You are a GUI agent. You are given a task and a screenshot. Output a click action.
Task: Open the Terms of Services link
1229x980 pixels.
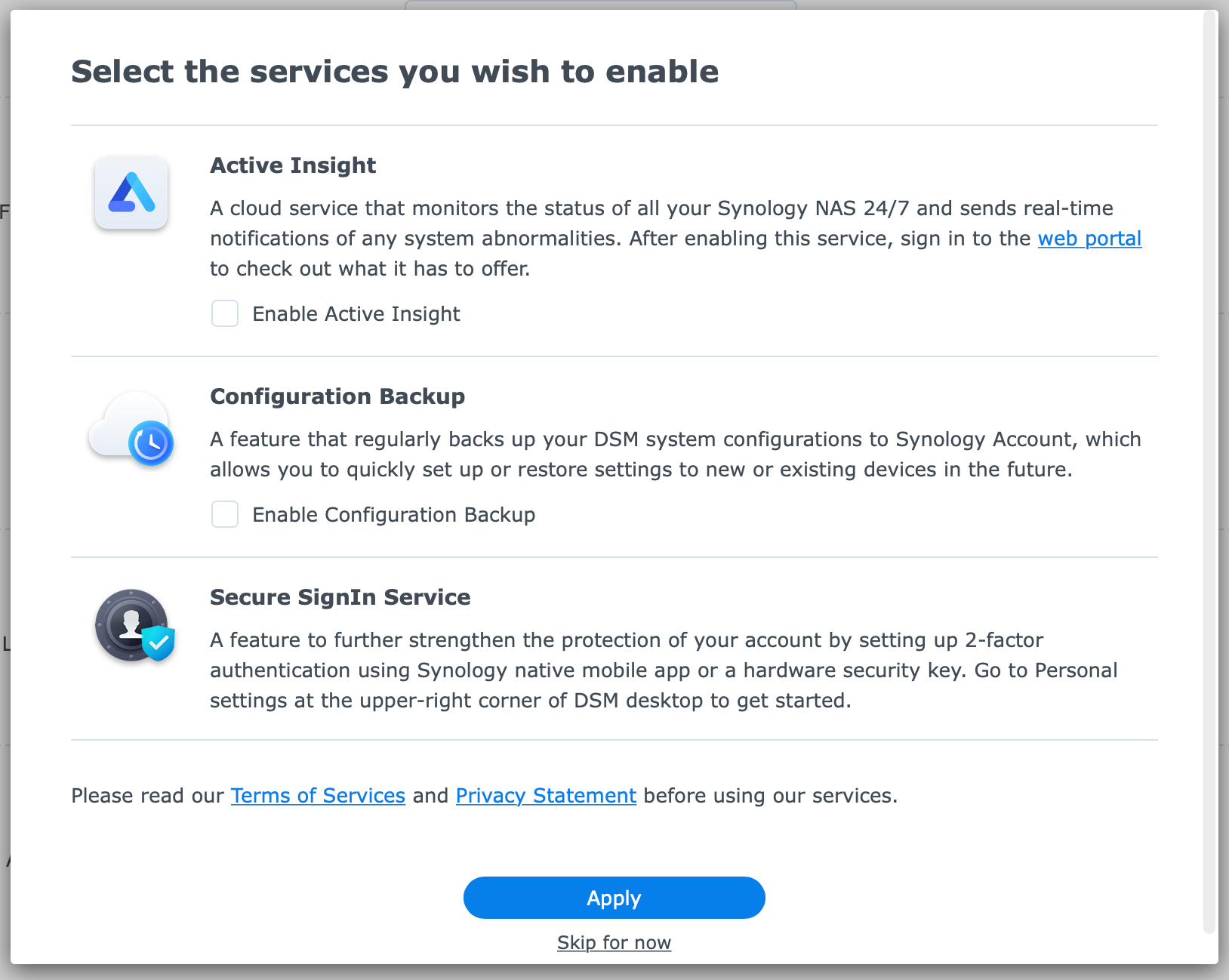pos(318,796)
